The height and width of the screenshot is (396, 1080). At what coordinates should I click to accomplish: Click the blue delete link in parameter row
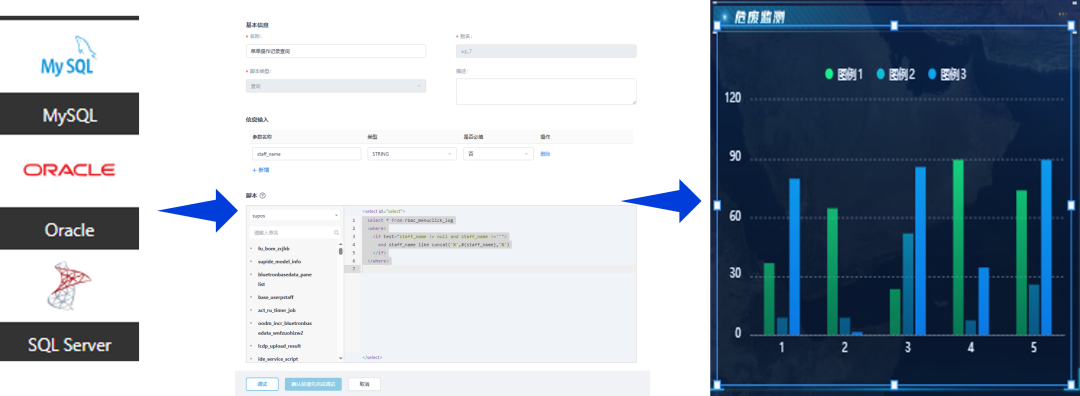545,154
